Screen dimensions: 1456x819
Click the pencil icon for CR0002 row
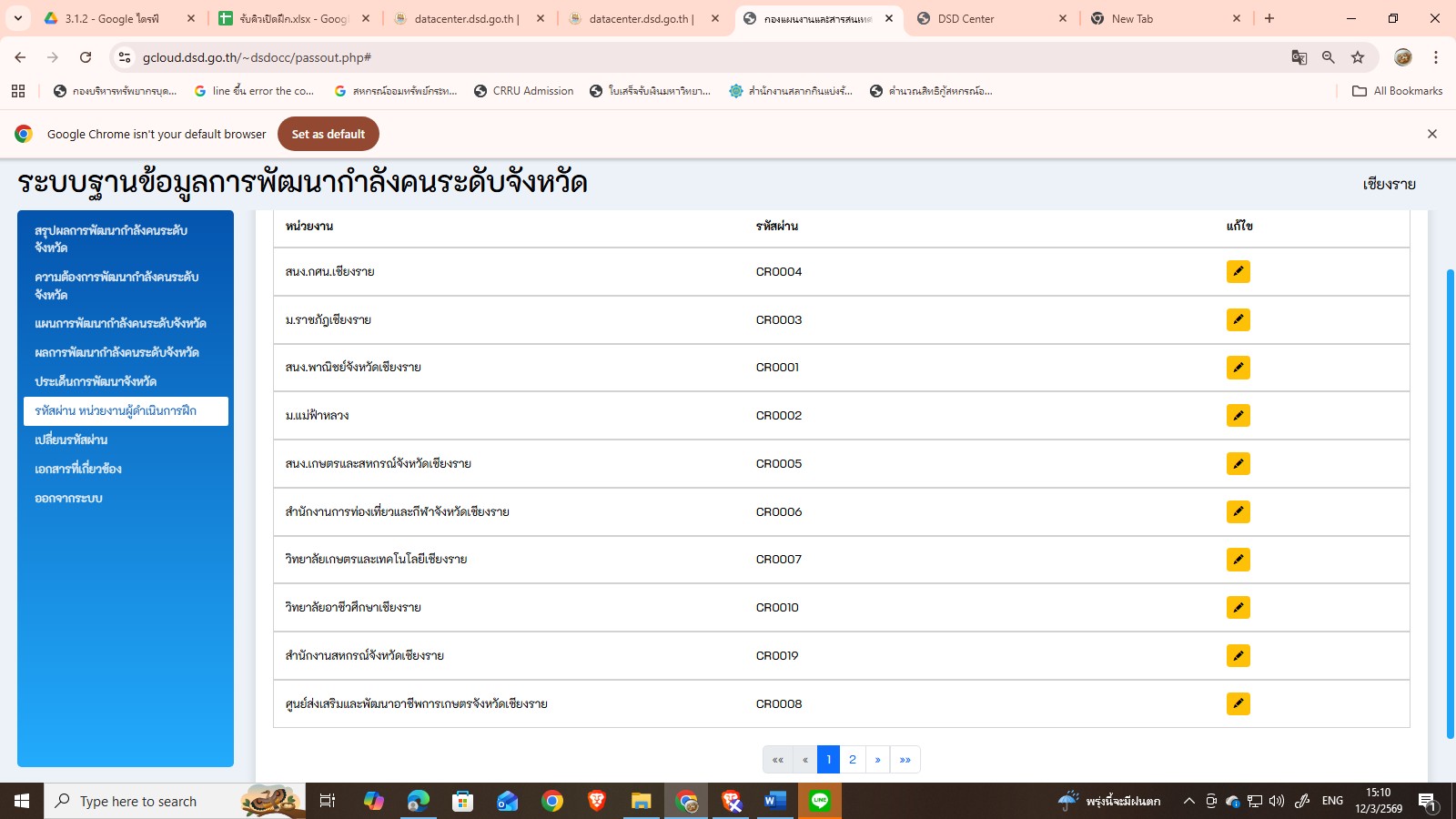tap(1238, 416)
